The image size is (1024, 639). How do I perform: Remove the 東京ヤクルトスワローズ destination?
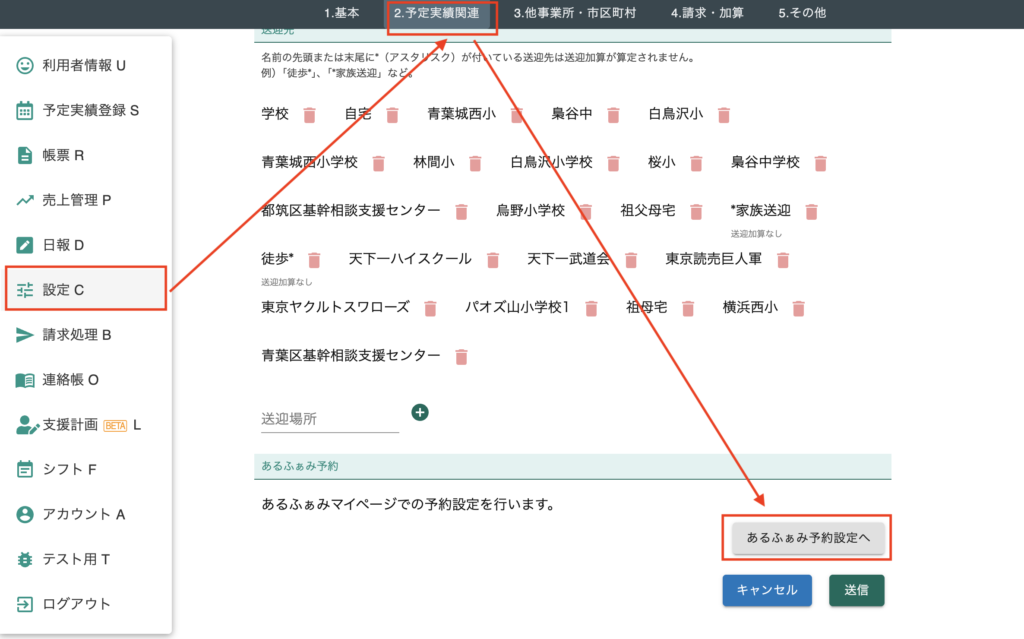[x=430, y=308]
